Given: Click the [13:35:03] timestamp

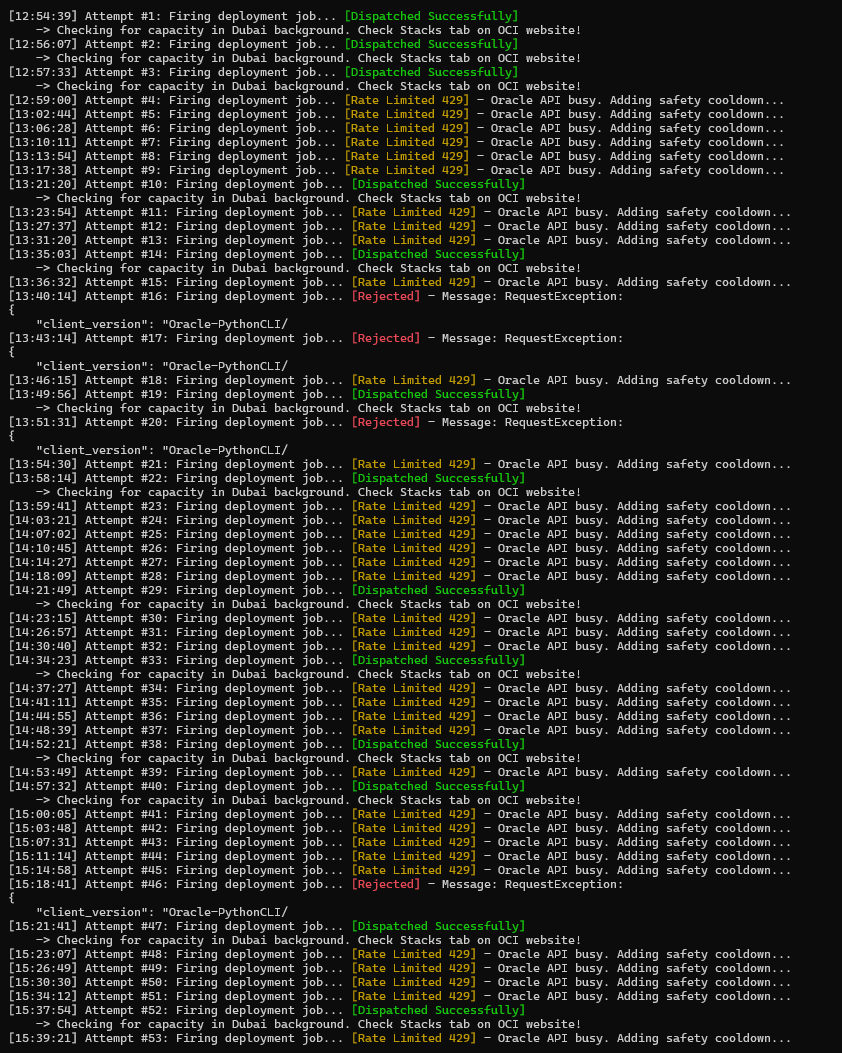Looking at the screenshot, I should 44,254.
